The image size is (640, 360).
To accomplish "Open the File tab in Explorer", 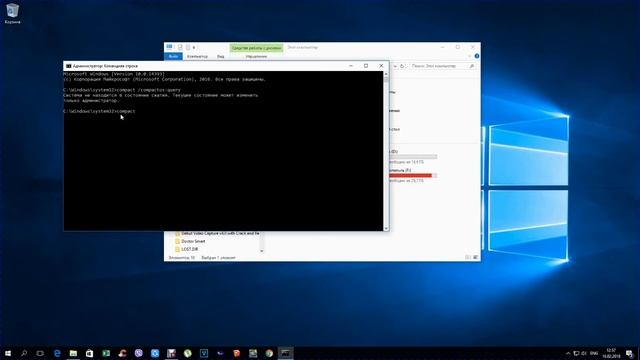I will 173,56.
